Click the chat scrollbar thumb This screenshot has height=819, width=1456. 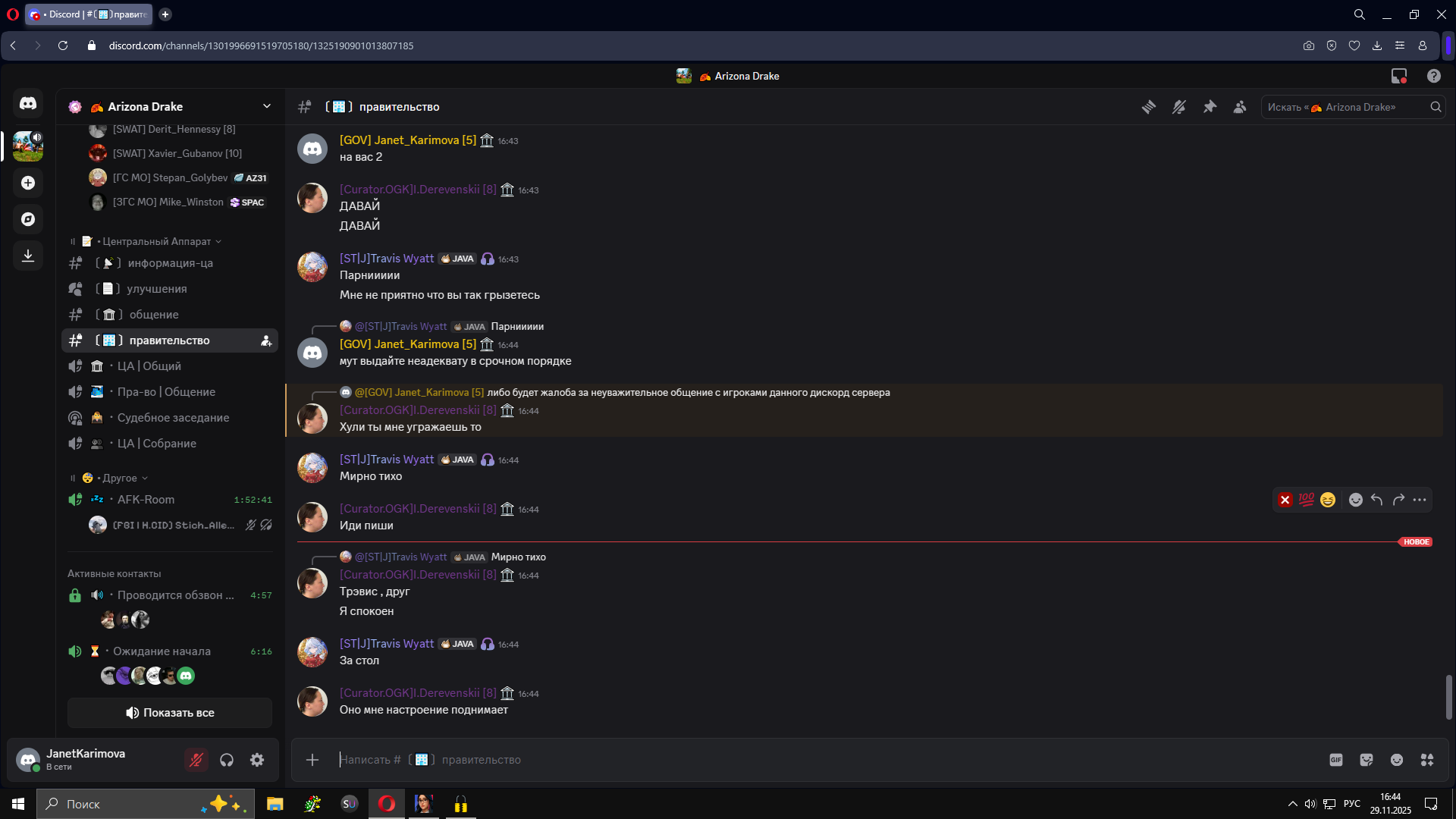coord(1448,698)
